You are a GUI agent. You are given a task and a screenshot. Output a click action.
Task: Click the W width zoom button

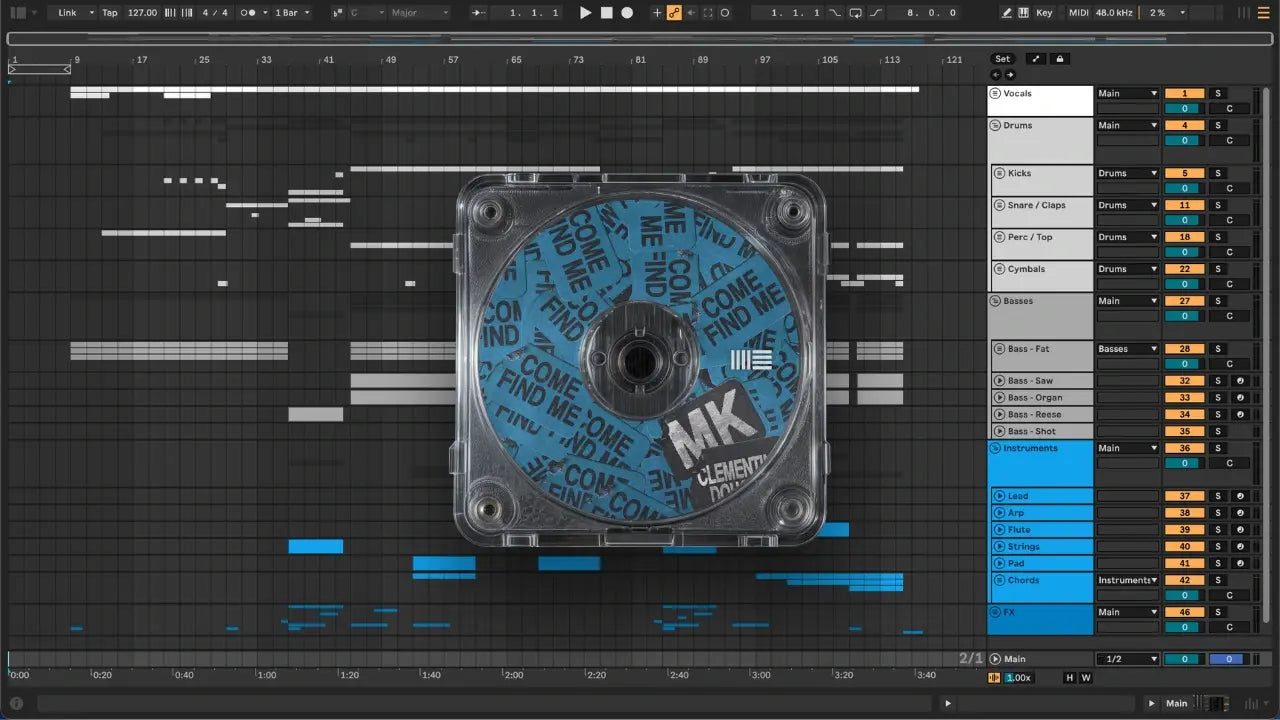click(1086, 677)
